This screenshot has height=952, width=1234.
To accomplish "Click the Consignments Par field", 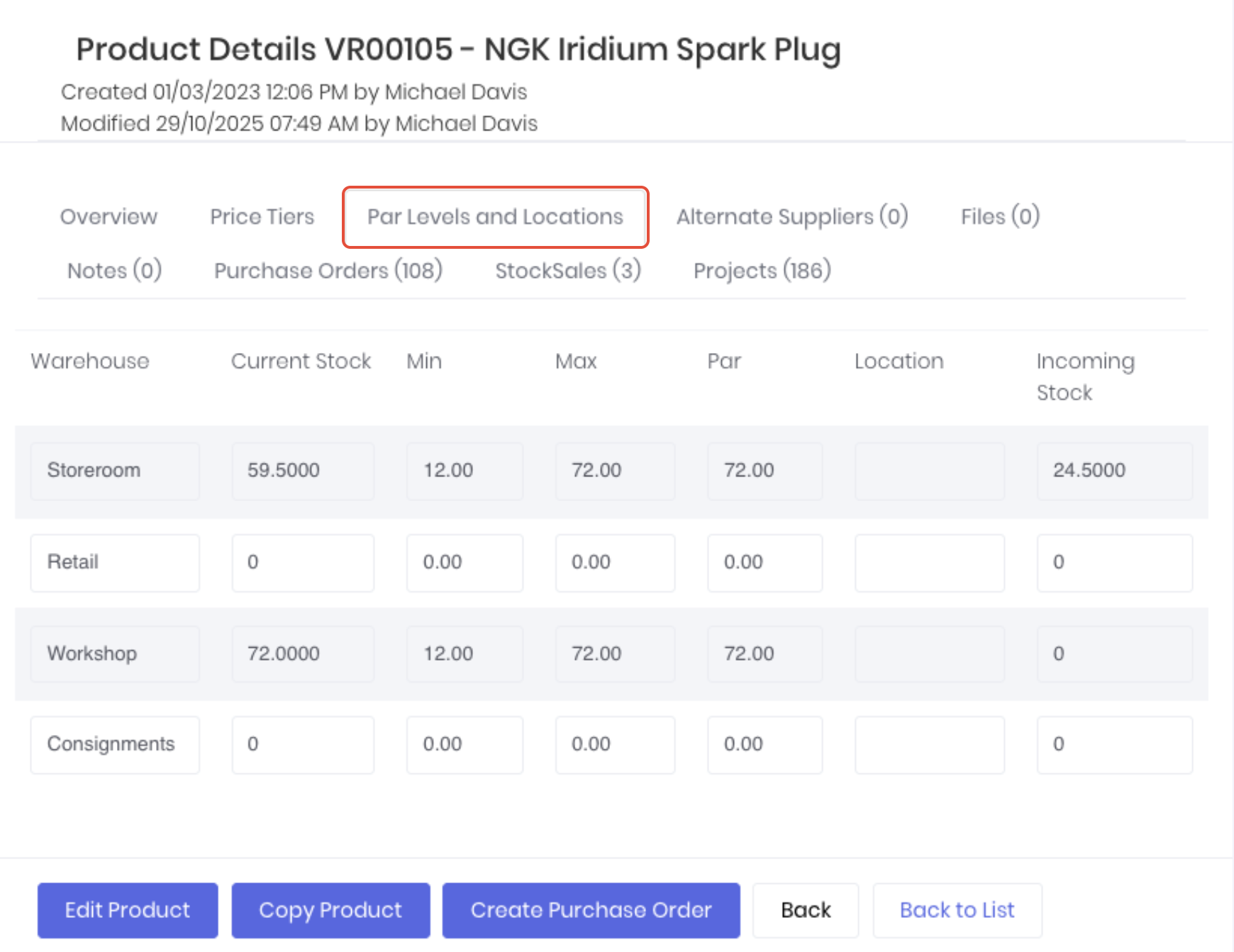I will click(x=765, y=745).
